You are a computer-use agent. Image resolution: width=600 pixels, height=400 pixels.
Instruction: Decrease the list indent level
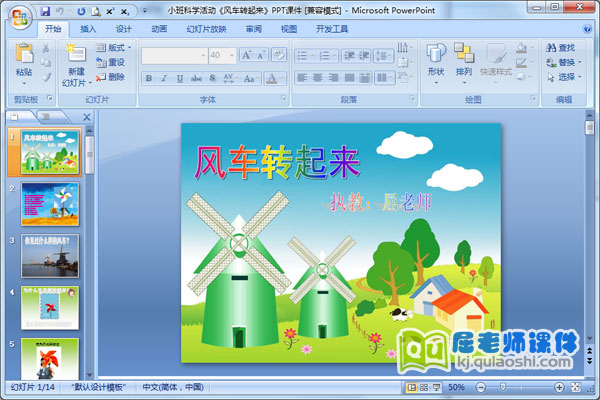pos(349,56)
